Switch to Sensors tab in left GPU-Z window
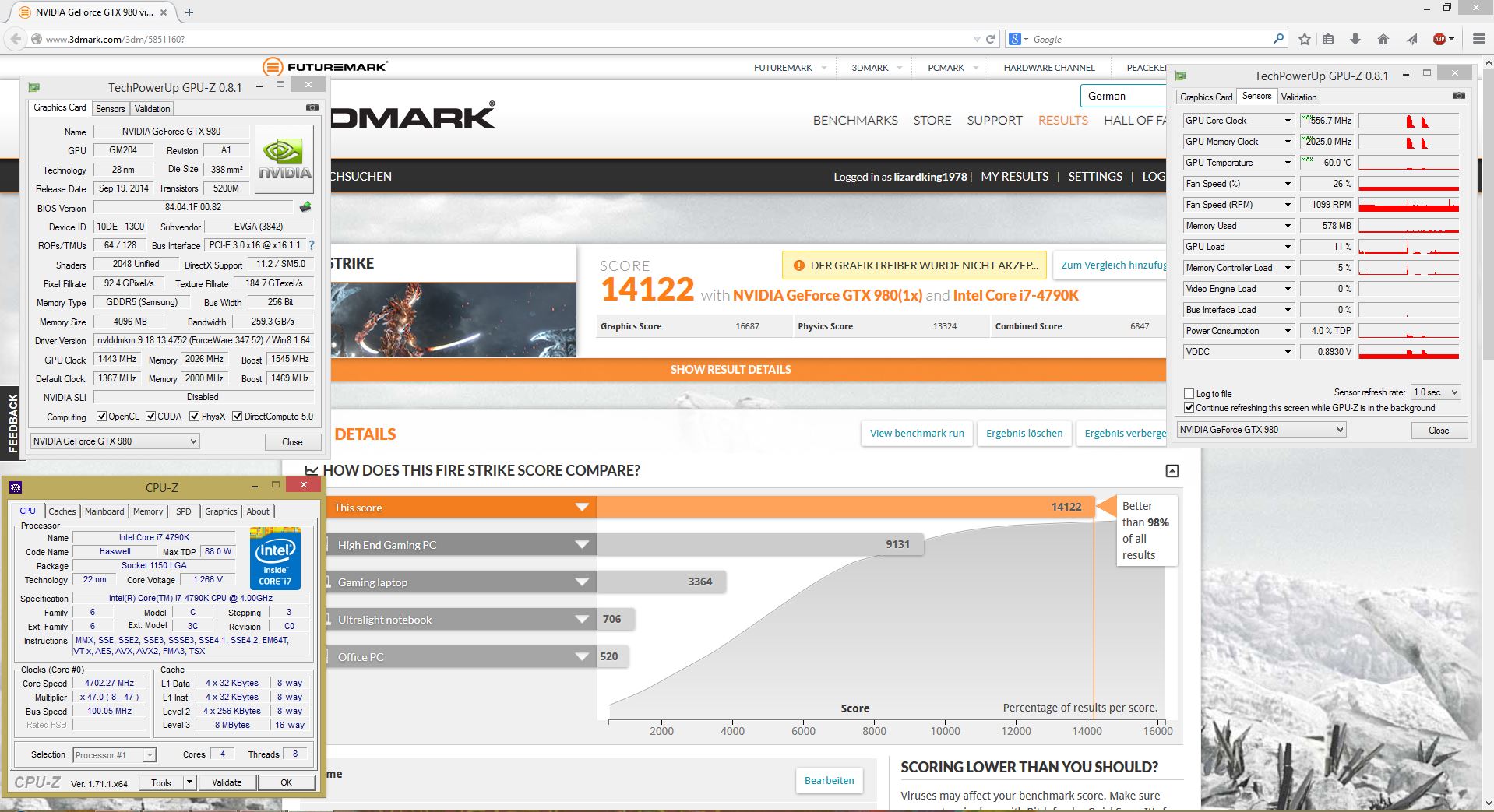The image size is (1494, 812). [x=110, y=109]
